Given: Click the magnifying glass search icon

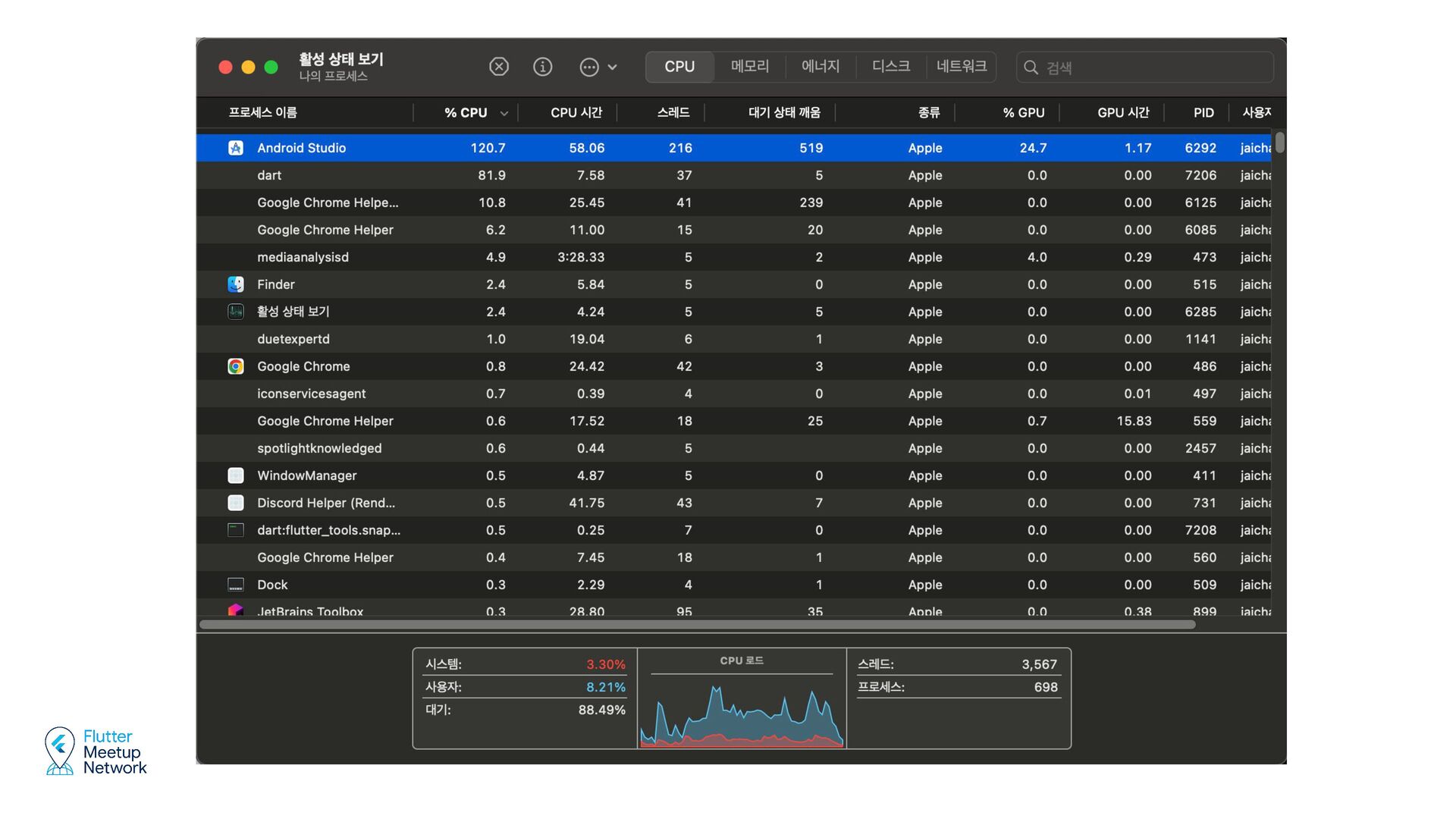Looking at the screenshot, I should (x=1031, y=67).
